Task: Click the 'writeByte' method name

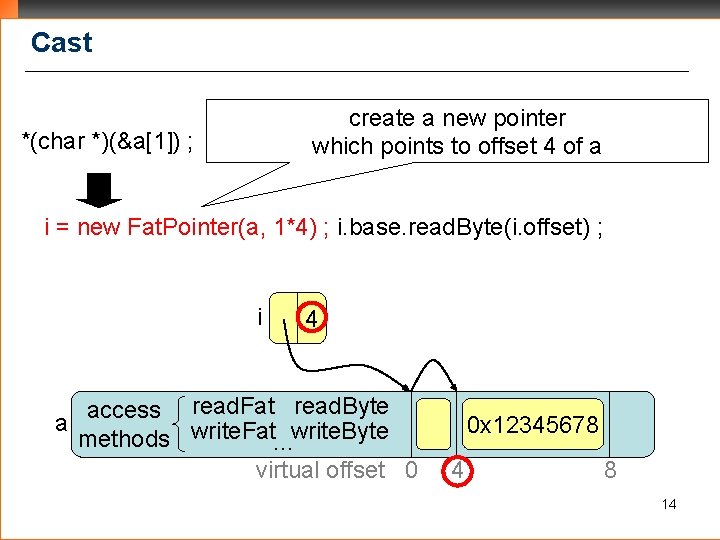Action: (x=340, y=431)
